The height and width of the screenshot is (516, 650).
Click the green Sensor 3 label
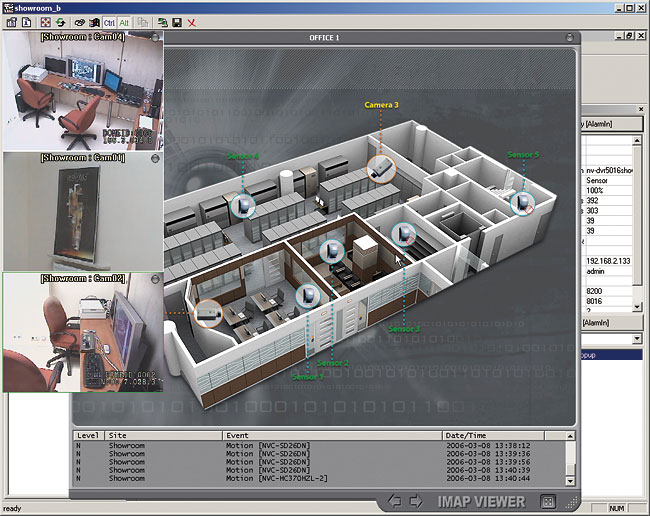(x=404, y=329)
